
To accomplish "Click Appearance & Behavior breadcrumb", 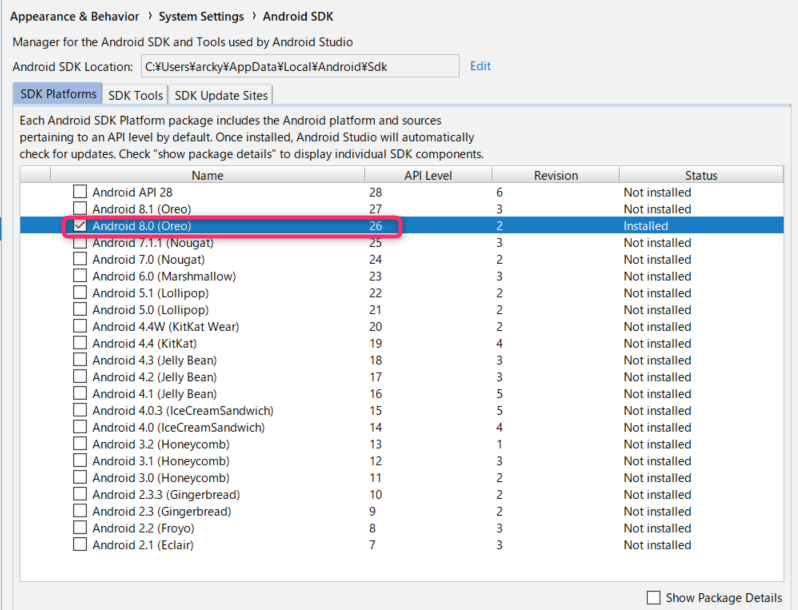I will pyautogui.click(x=74, y=17).
